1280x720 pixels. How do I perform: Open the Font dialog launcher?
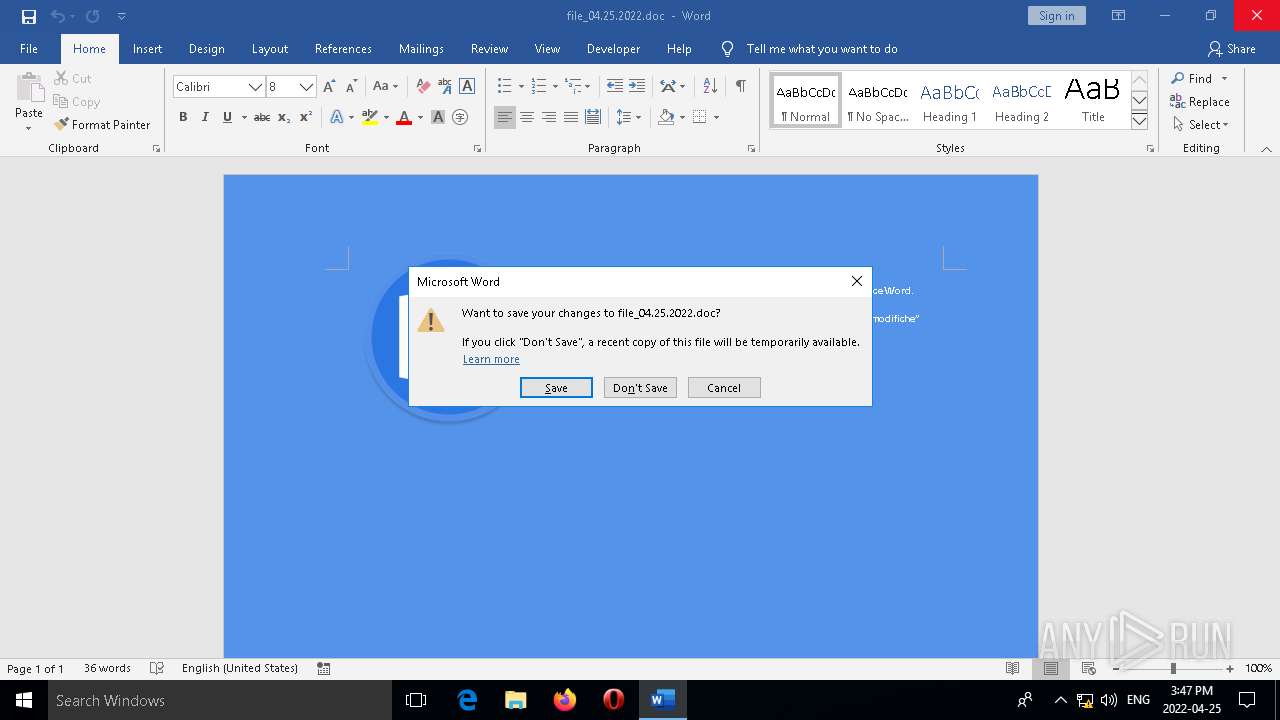point(477,148)
